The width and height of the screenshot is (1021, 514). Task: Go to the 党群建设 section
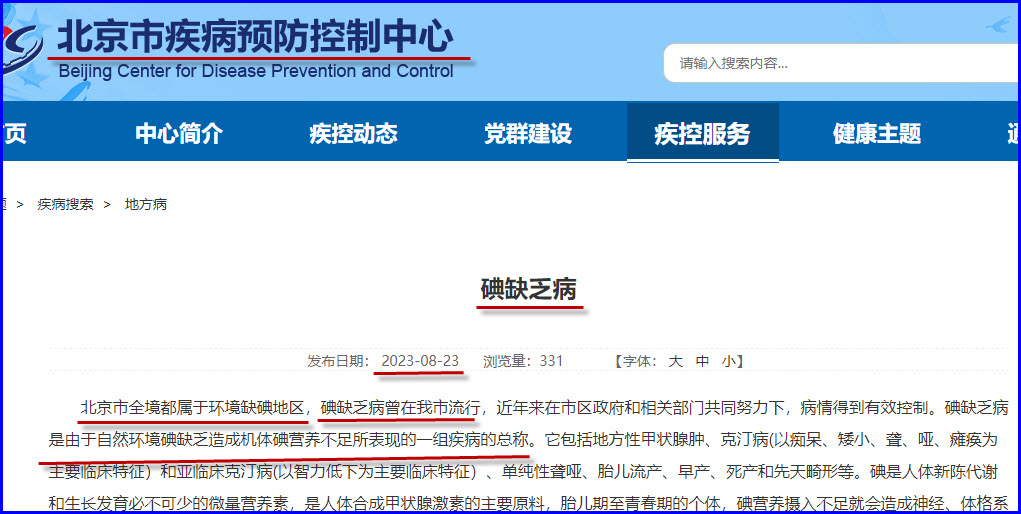click(x=528, y=134)
